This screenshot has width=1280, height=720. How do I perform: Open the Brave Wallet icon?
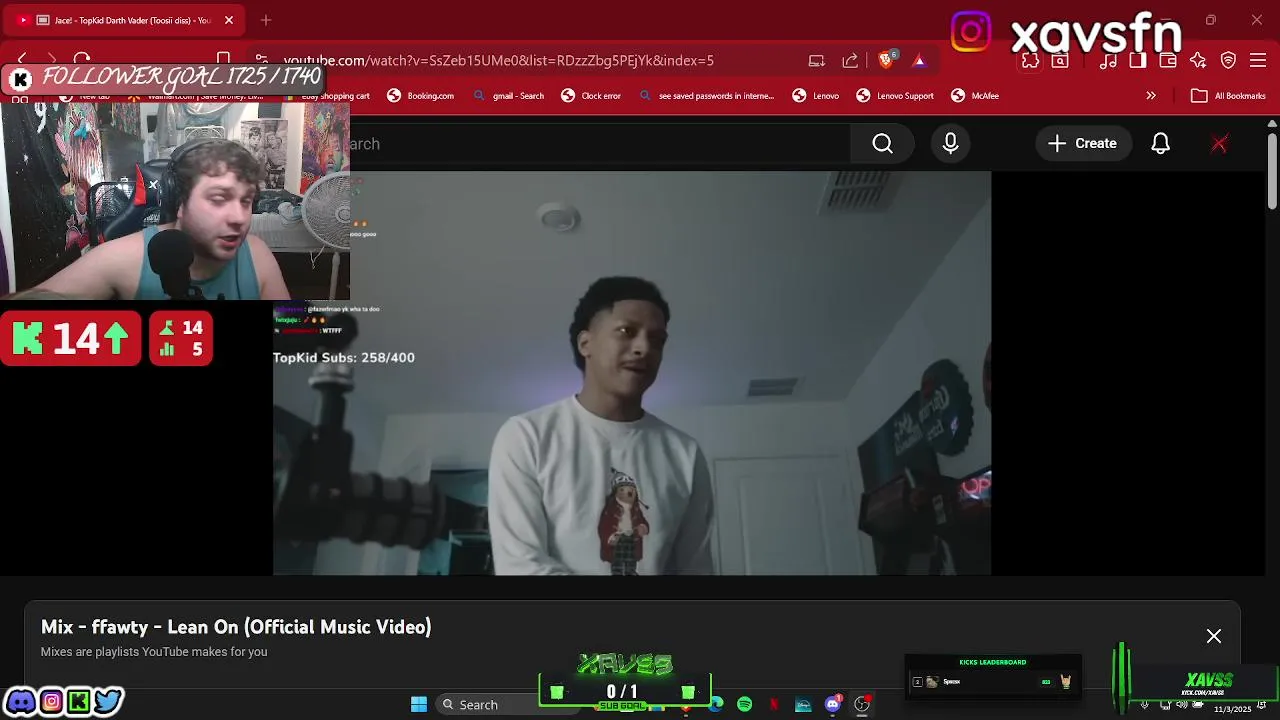point(1167,61)
